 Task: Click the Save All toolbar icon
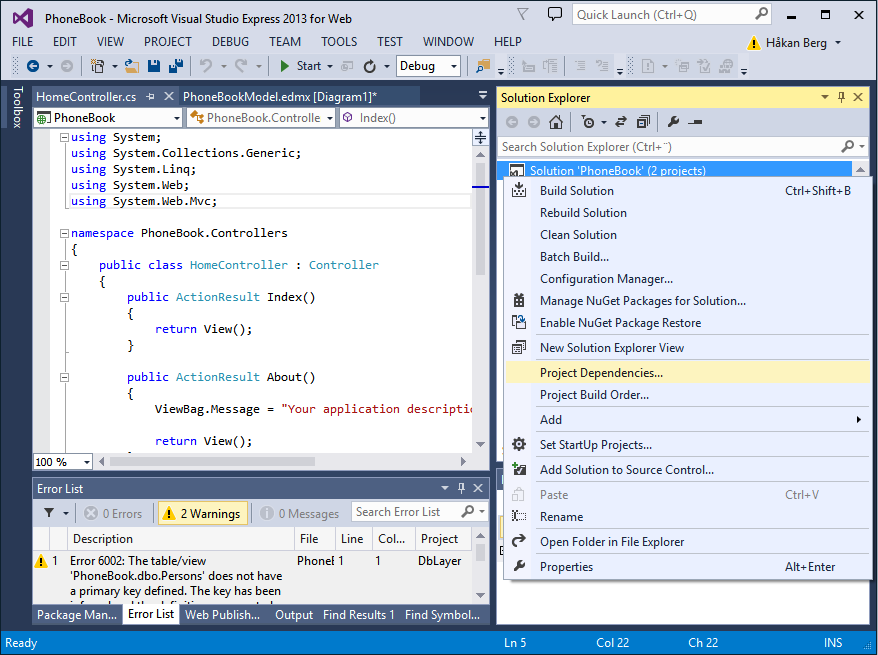click(x=176, y=66)
